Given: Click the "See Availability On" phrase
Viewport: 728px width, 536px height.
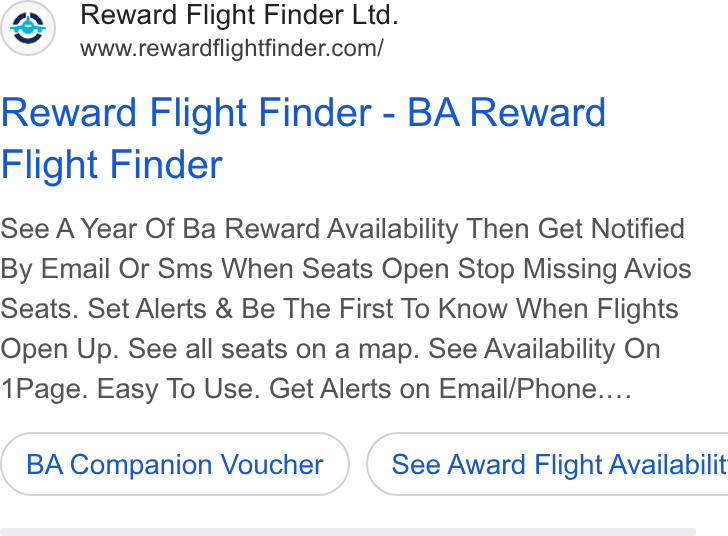Looking at the screenshot, I should (544, 349).
